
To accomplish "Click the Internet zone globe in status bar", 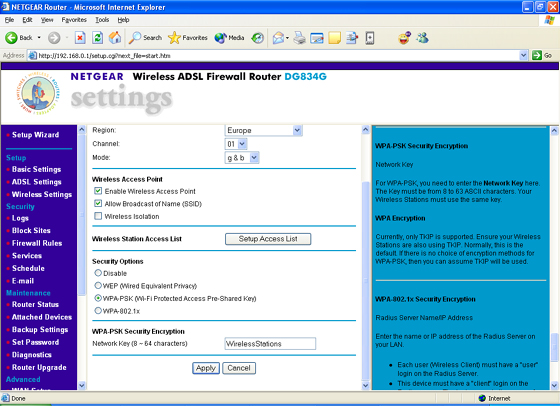I will [x=482, y=398].
